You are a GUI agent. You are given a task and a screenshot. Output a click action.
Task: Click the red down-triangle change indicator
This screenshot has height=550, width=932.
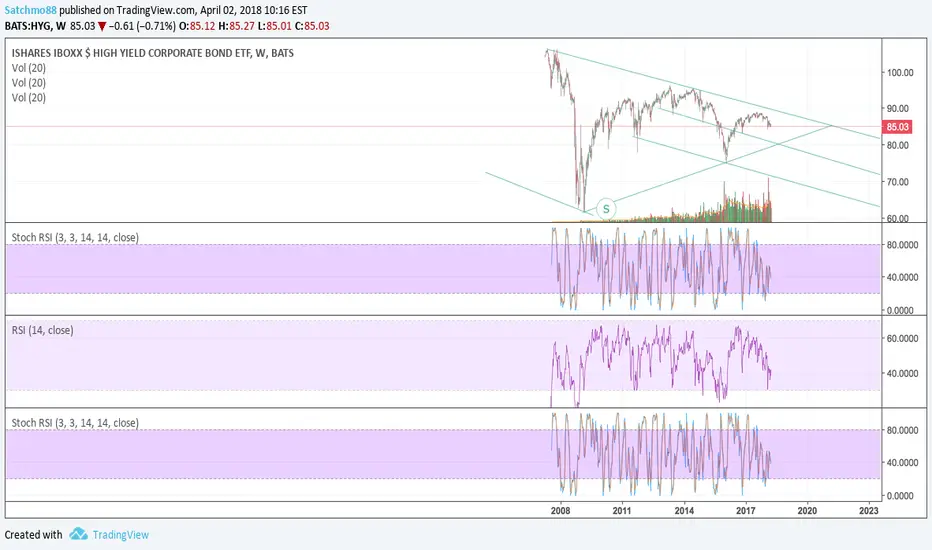[x=102, y=26]
